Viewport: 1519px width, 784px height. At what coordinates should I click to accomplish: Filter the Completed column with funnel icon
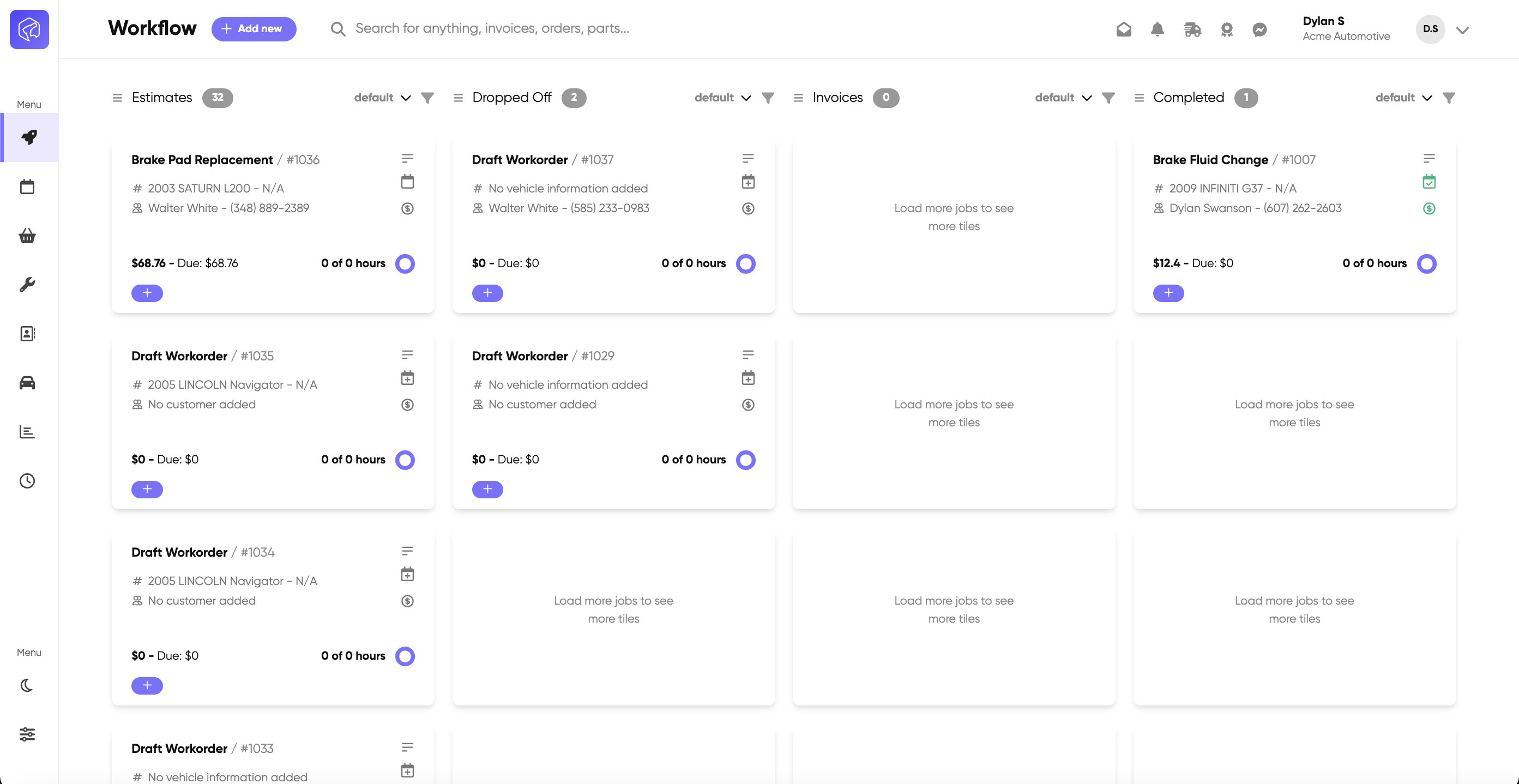[x=1449, y=98]
